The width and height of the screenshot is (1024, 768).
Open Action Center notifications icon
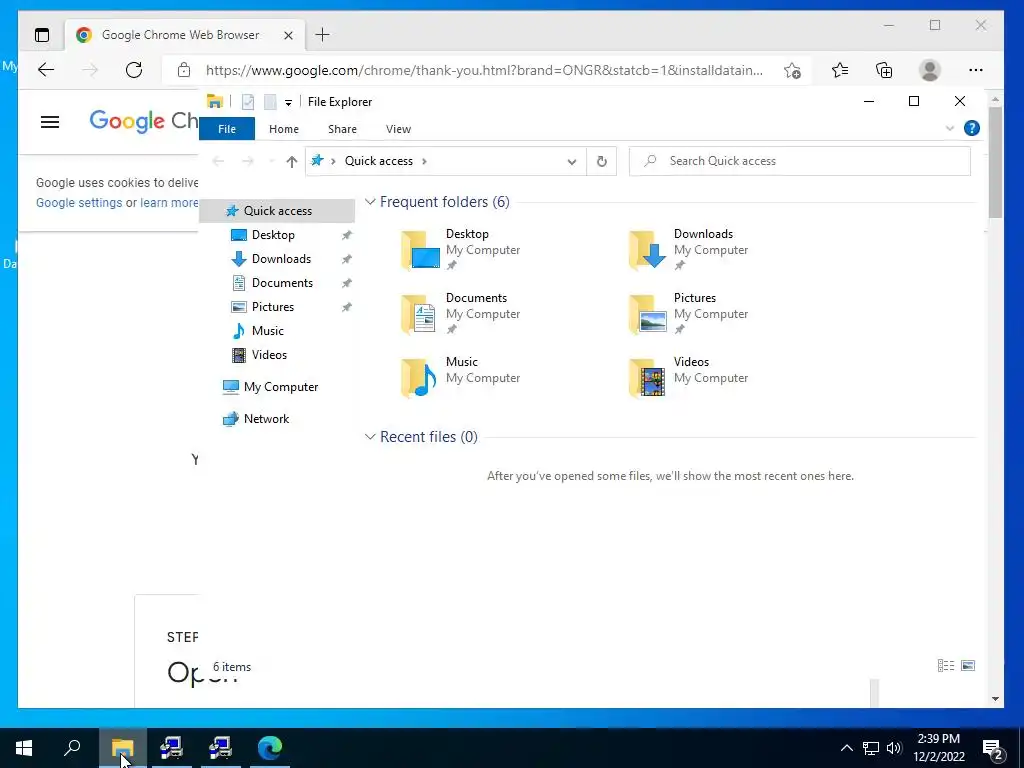[x=993, y=749]
